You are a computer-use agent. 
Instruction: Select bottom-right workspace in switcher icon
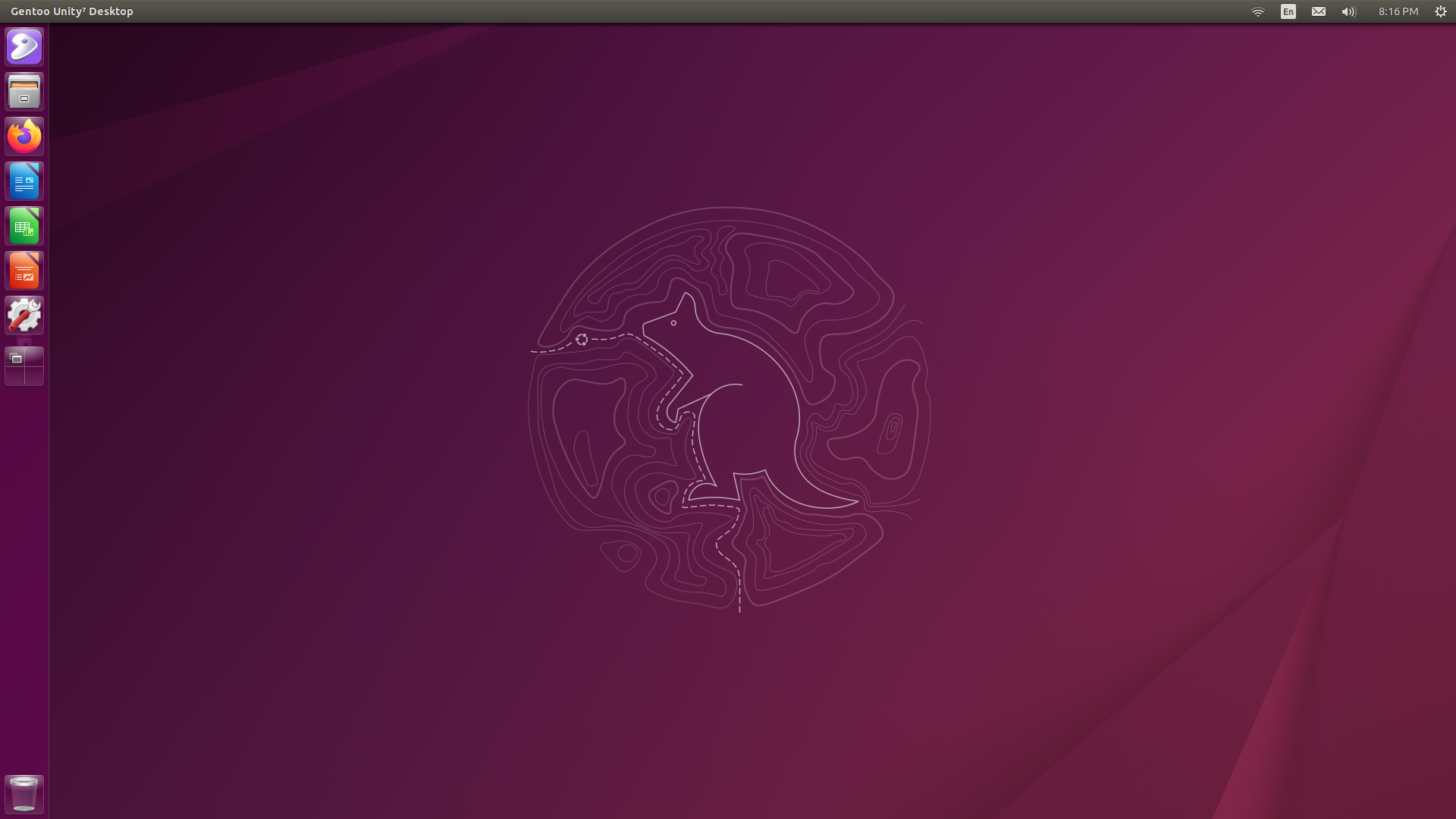pyautogui.click(x=33, y=375)
